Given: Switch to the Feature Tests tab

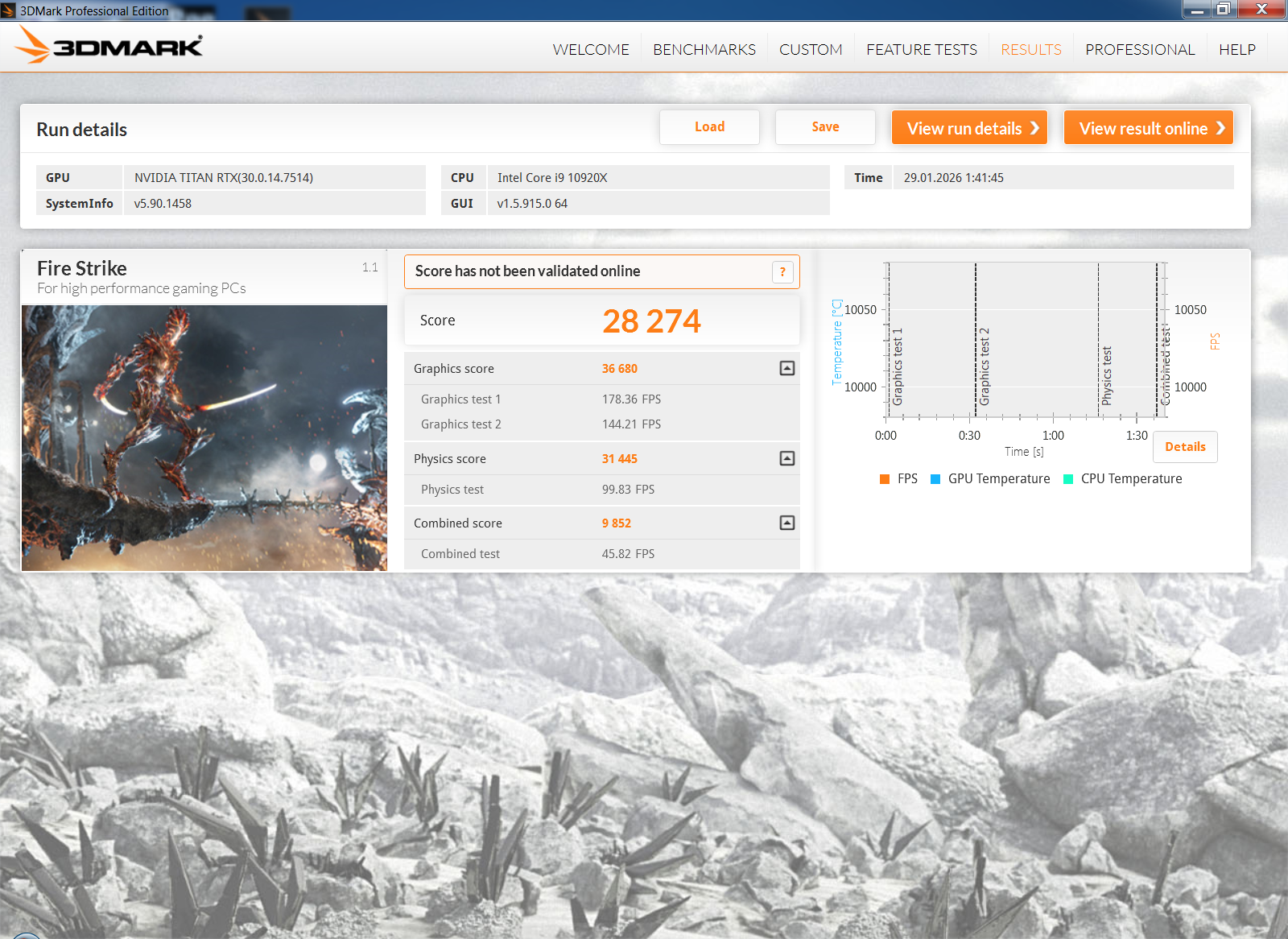Looking at the screenshot, I should pyautogui.click(x=921, y=50).
